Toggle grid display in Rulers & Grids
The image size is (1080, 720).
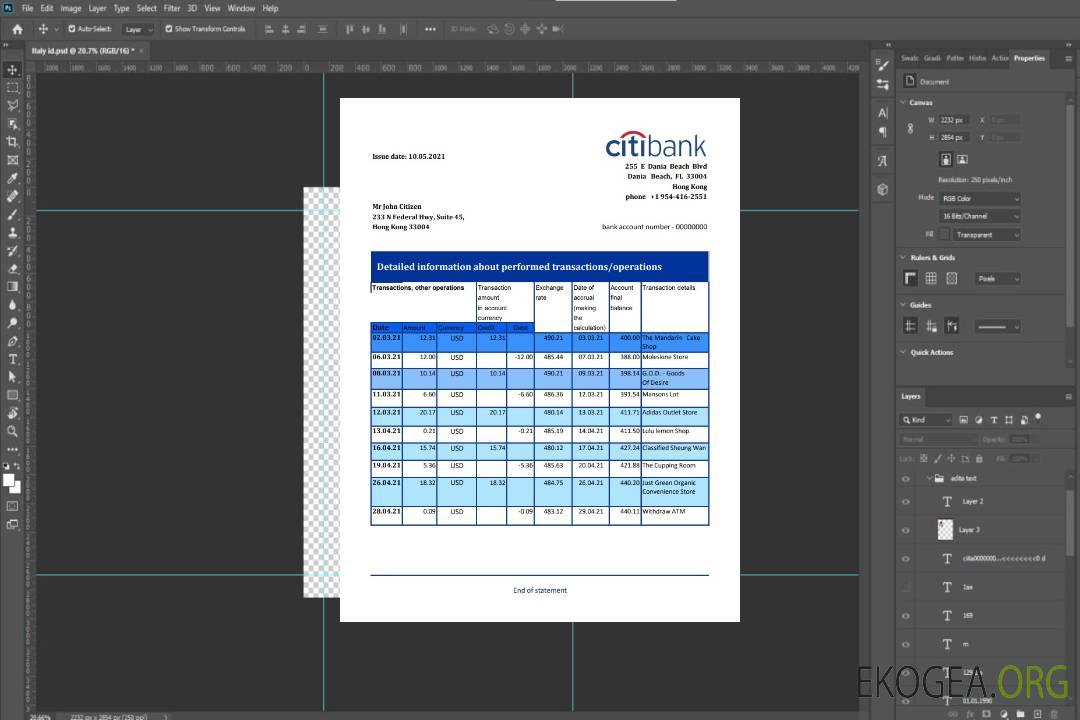931,278
